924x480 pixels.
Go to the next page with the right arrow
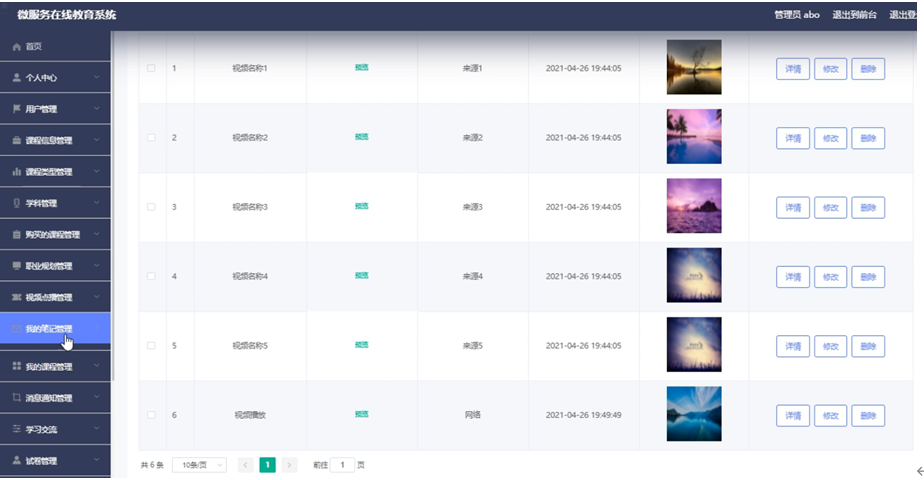289,465
